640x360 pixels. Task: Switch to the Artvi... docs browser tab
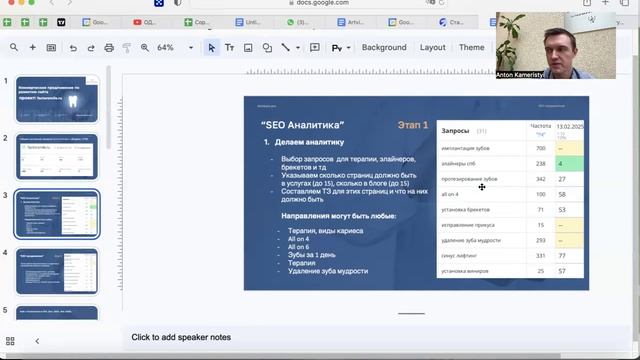click(350, 22)
